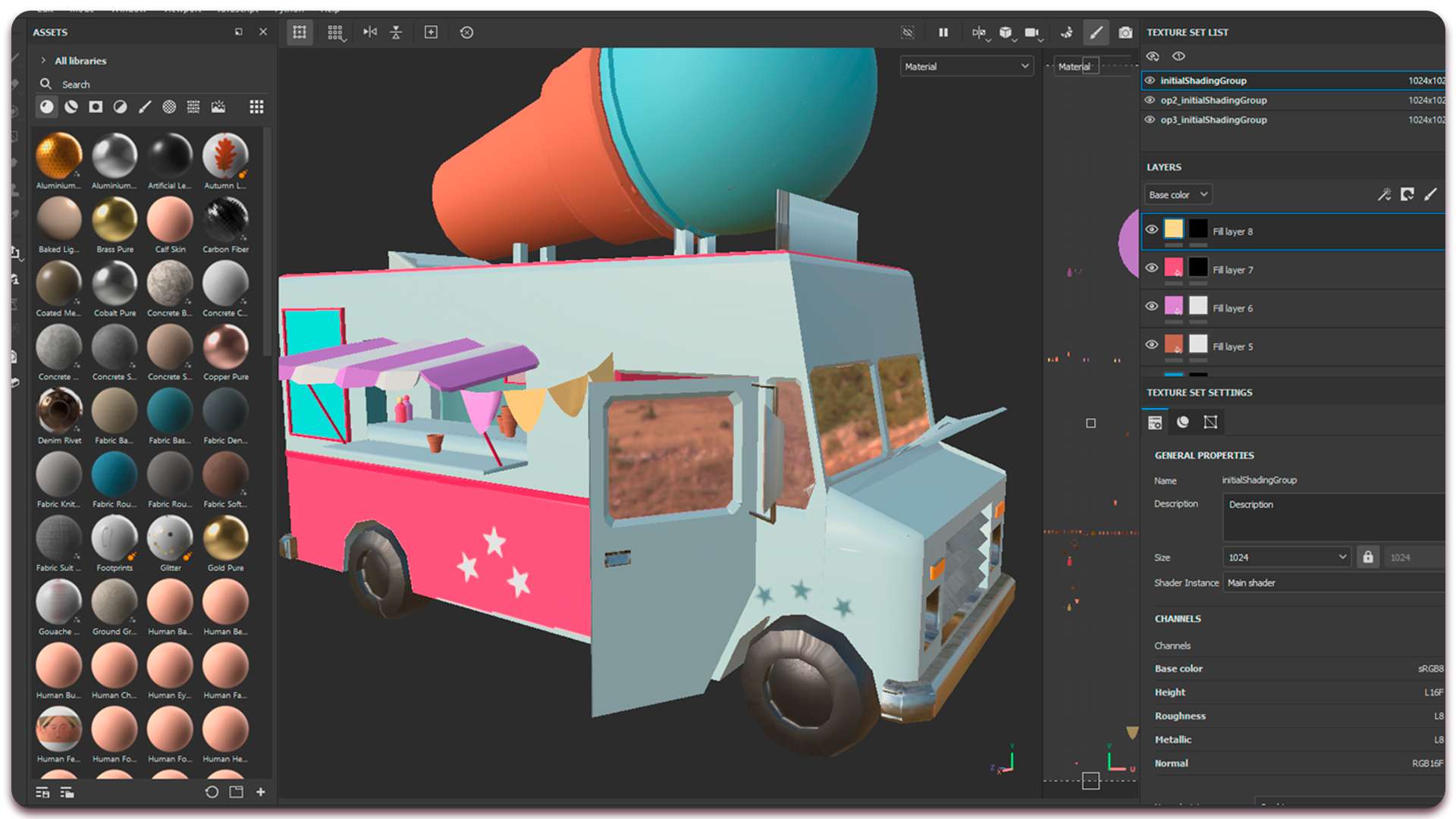Open the camera view options icon

coord(1031,32)
